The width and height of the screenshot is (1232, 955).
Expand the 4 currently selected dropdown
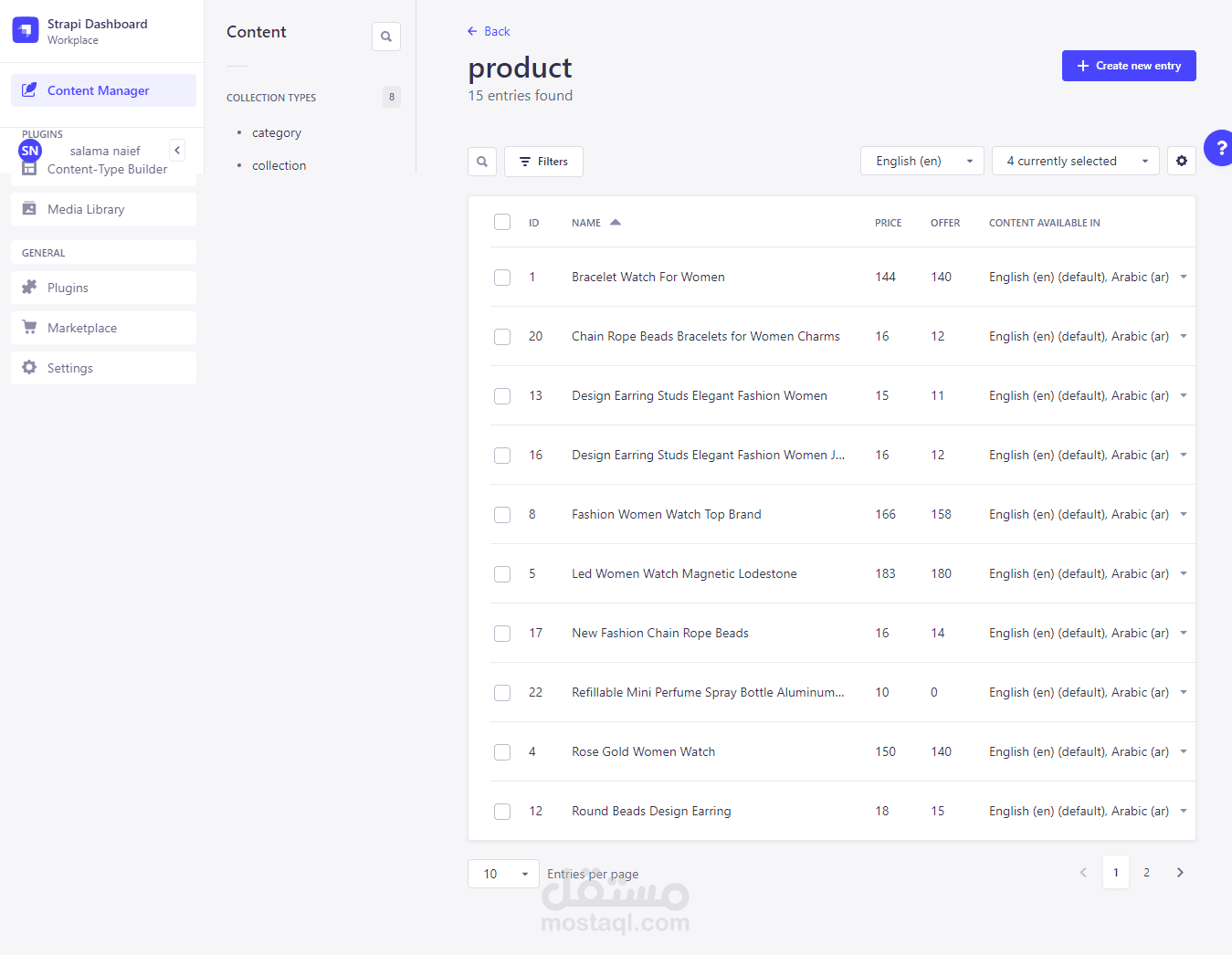click(1075, 161)
